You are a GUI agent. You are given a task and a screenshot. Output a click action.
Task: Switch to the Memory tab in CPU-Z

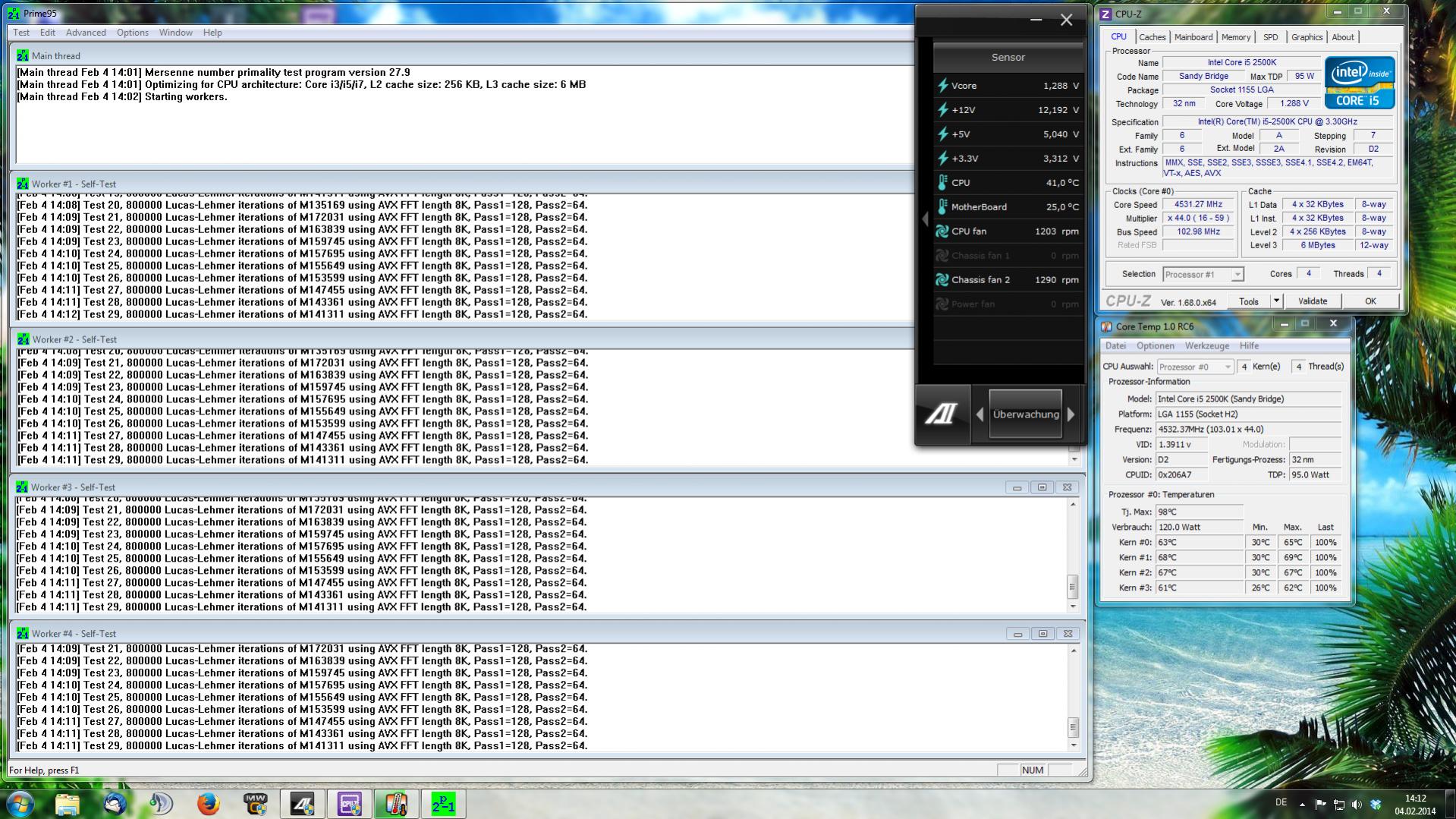pos(1236,37)
